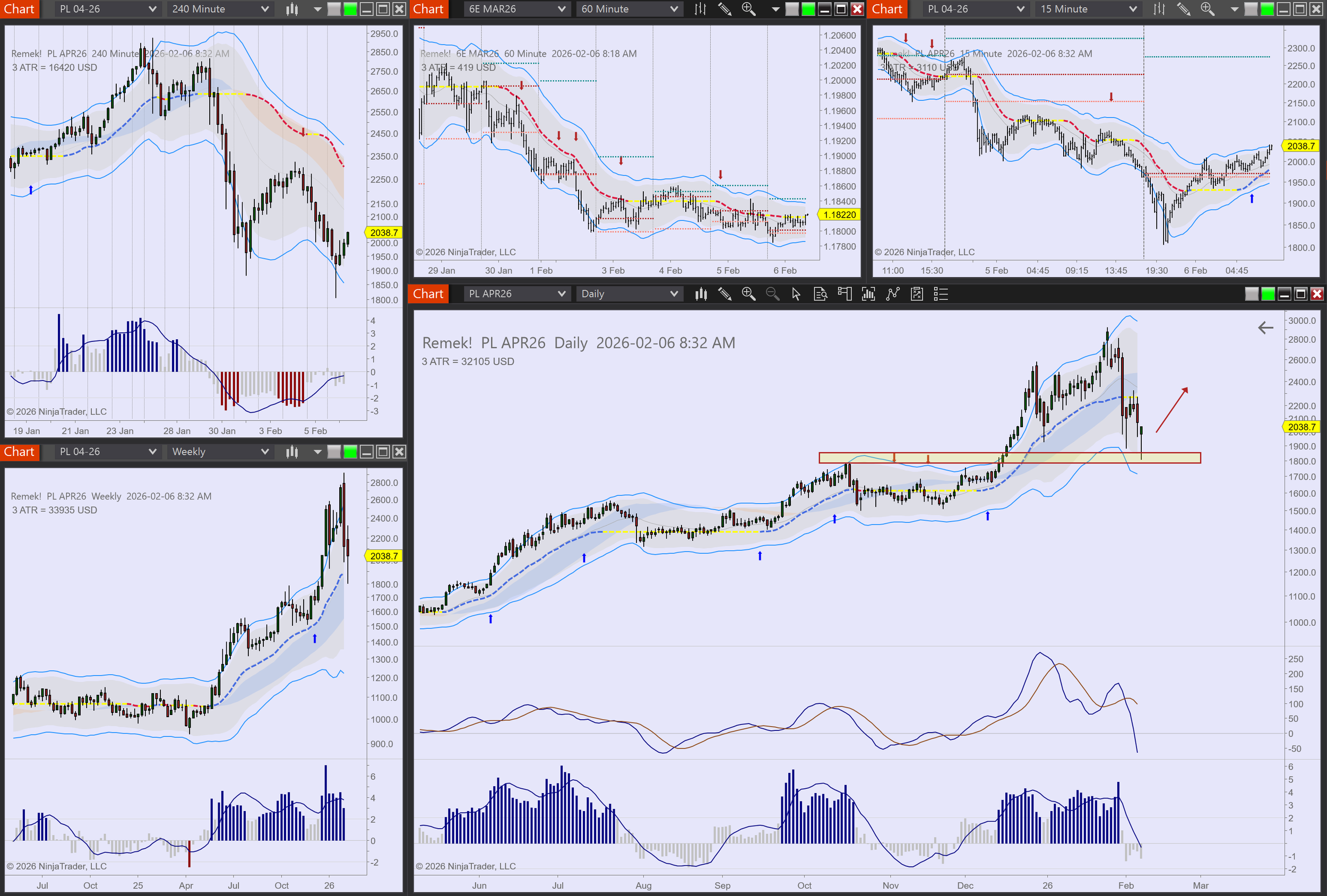The height and width of the screenshot is (896, 1327).
Task: Toggle gray instrument link button on Daily chart
Action: tap(1251, 294)
